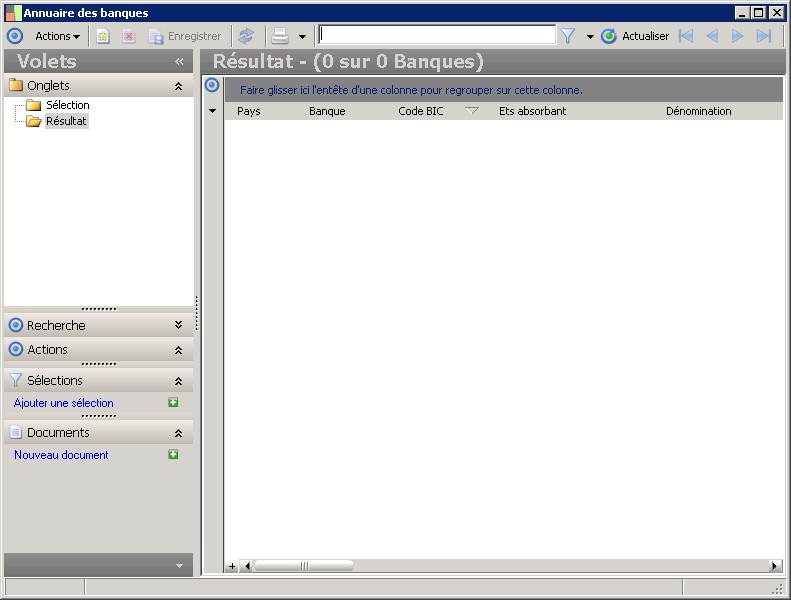Collapse the Documents section
Image resolution: width=791 pixels, height=600 pixels.
(178, 433)
